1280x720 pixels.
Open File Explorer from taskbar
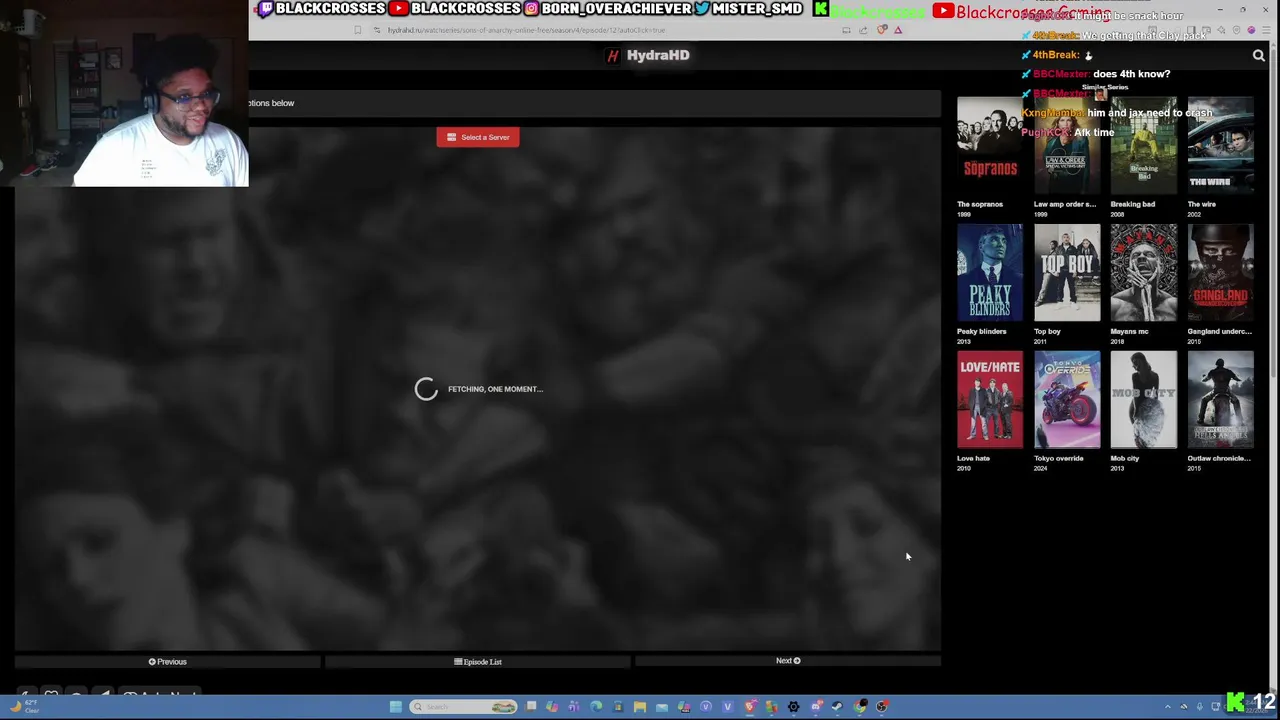pyautogui.click(x=640, y=707)
